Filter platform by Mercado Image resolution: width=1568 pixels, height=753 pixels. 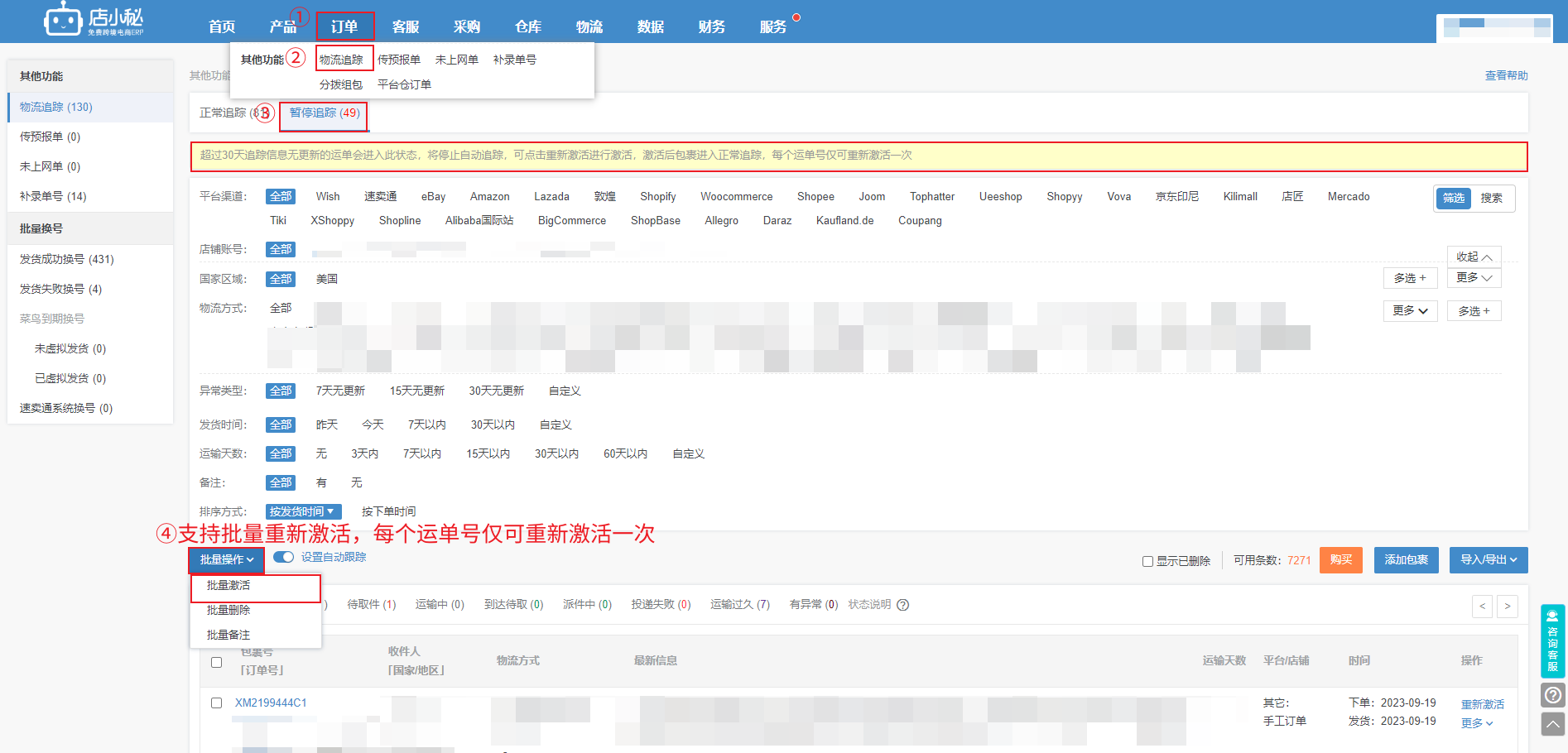pos(1349,196)
